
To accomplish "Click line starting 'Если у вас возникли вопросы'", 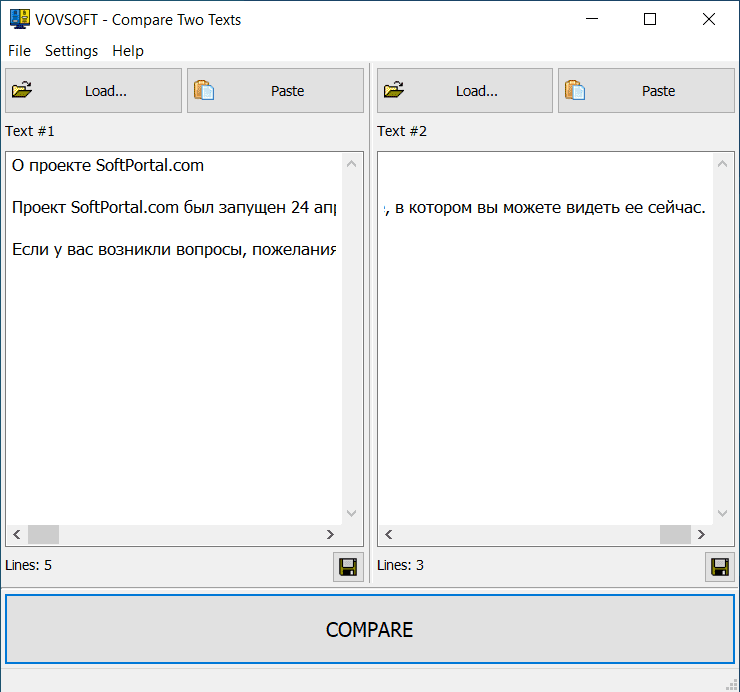I will (x=174, y=249).
